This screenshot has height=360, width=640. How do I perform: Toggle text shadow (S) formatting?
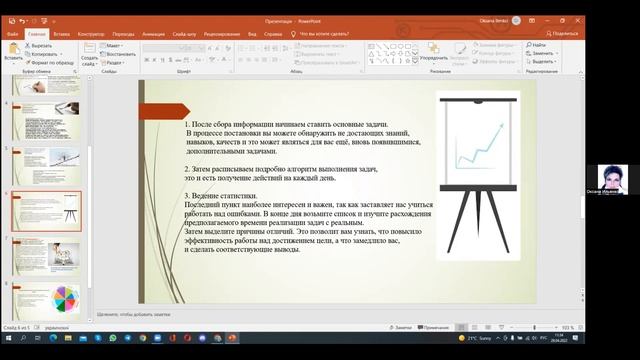coord(170,60)
